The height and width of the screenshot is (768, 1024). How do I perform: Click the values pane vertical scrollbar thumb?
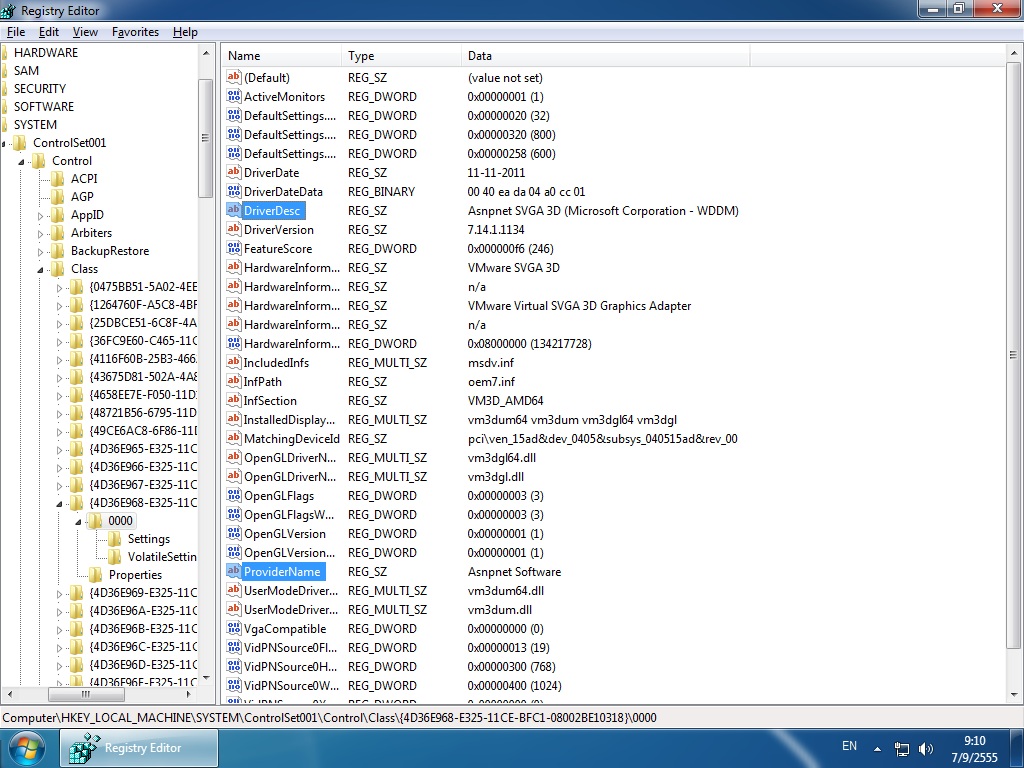1013,355
